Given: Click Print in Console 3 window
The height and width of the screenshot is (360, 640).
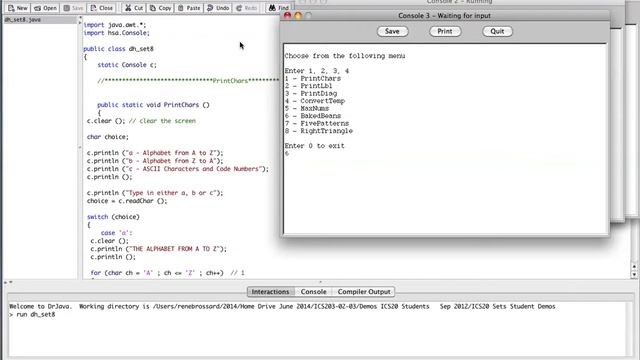Looking at the screenshot, I should pyautogui.click(x=445, y=31).
